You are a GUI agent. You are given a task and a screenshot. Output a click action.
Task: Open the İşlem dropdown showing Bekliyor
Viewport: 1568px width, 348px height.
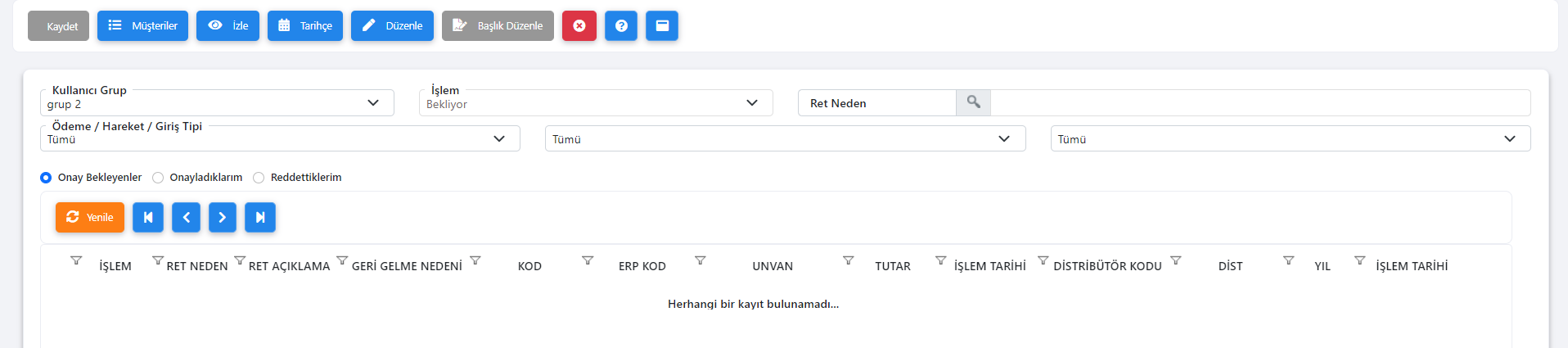596,103
